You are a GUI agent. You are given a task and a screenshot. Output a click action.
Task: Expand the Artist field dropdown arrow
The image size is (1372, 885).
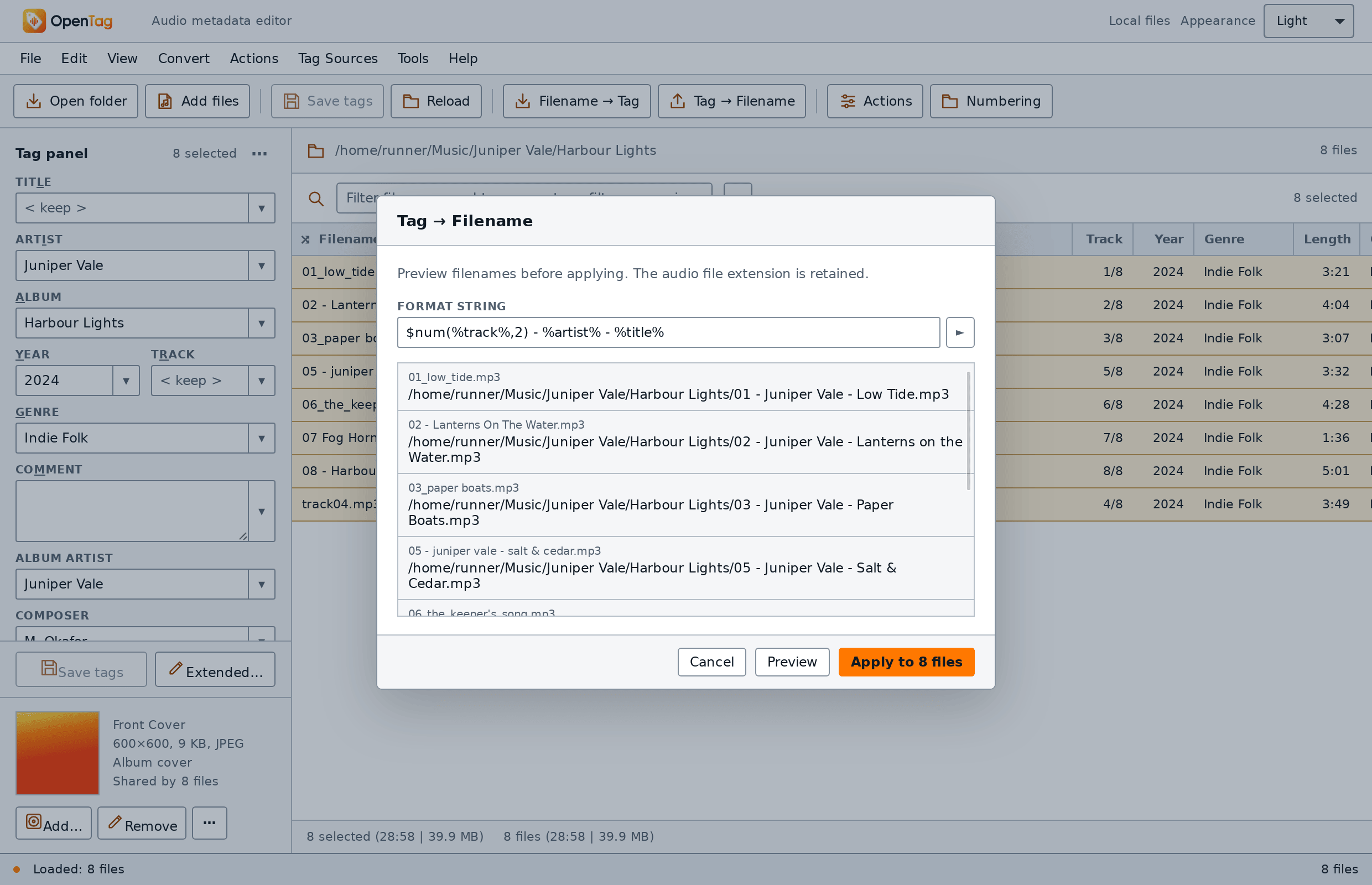pyautogui.click(x=262, y=265)
